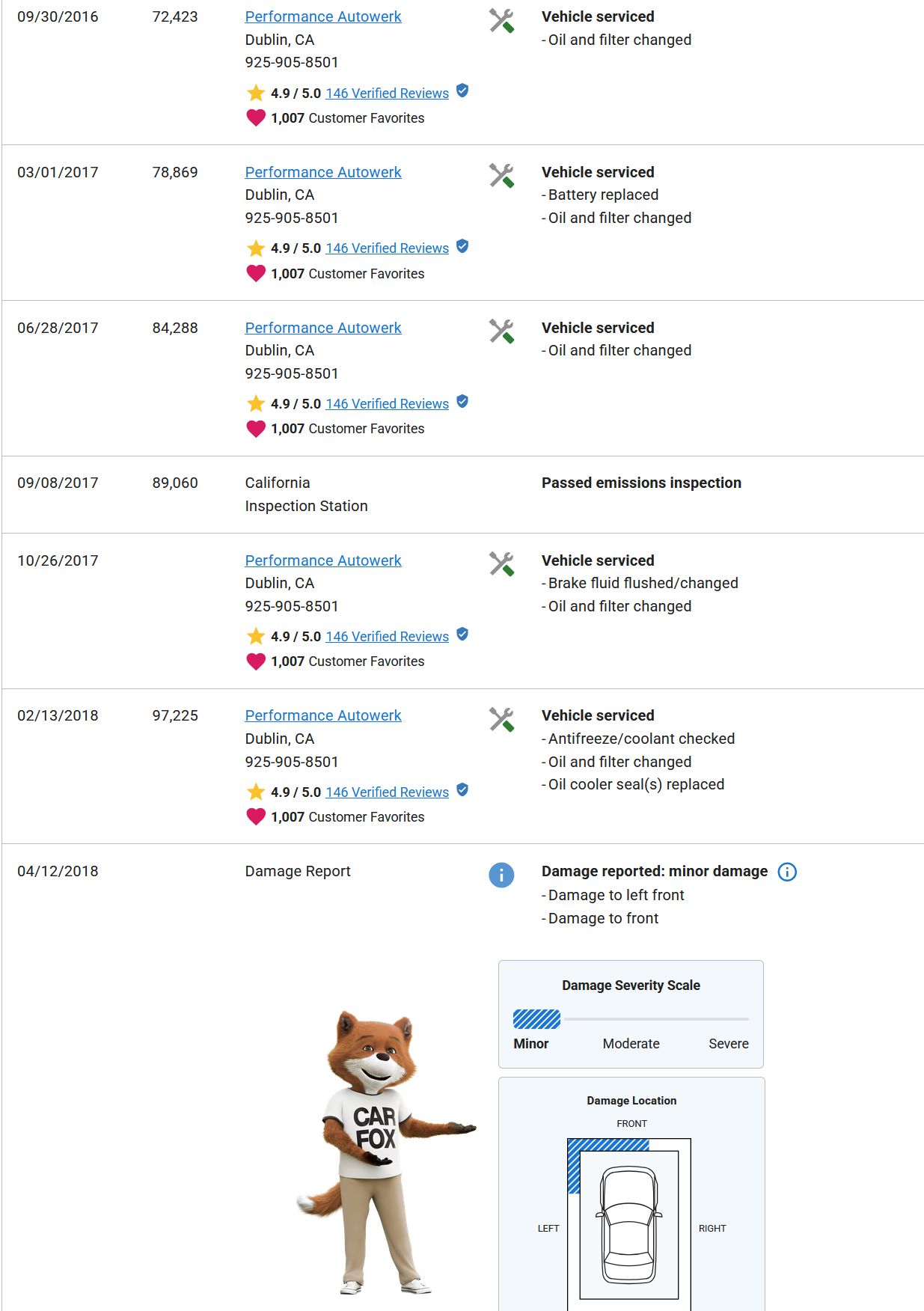The image size is (924, 1311).
Task: Open Performance Autowerk link in 06/28/2017 row
Action: tap(323, 328)
